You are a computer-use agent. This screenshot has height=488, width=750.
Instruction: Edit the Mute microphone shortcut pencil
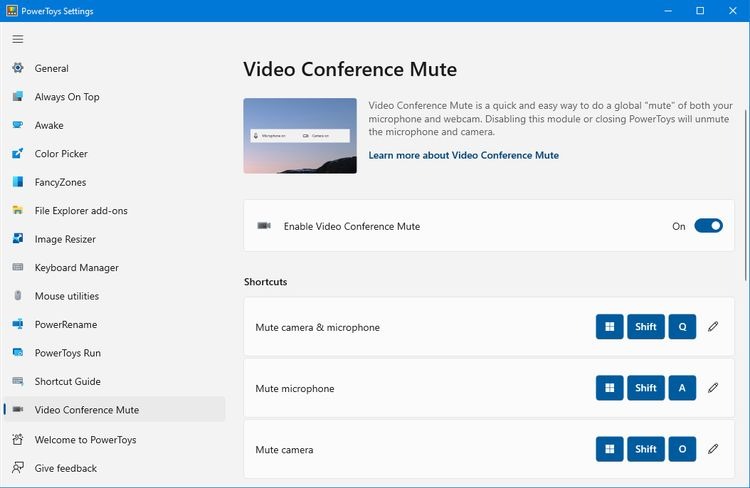click(x=713, y=388)
